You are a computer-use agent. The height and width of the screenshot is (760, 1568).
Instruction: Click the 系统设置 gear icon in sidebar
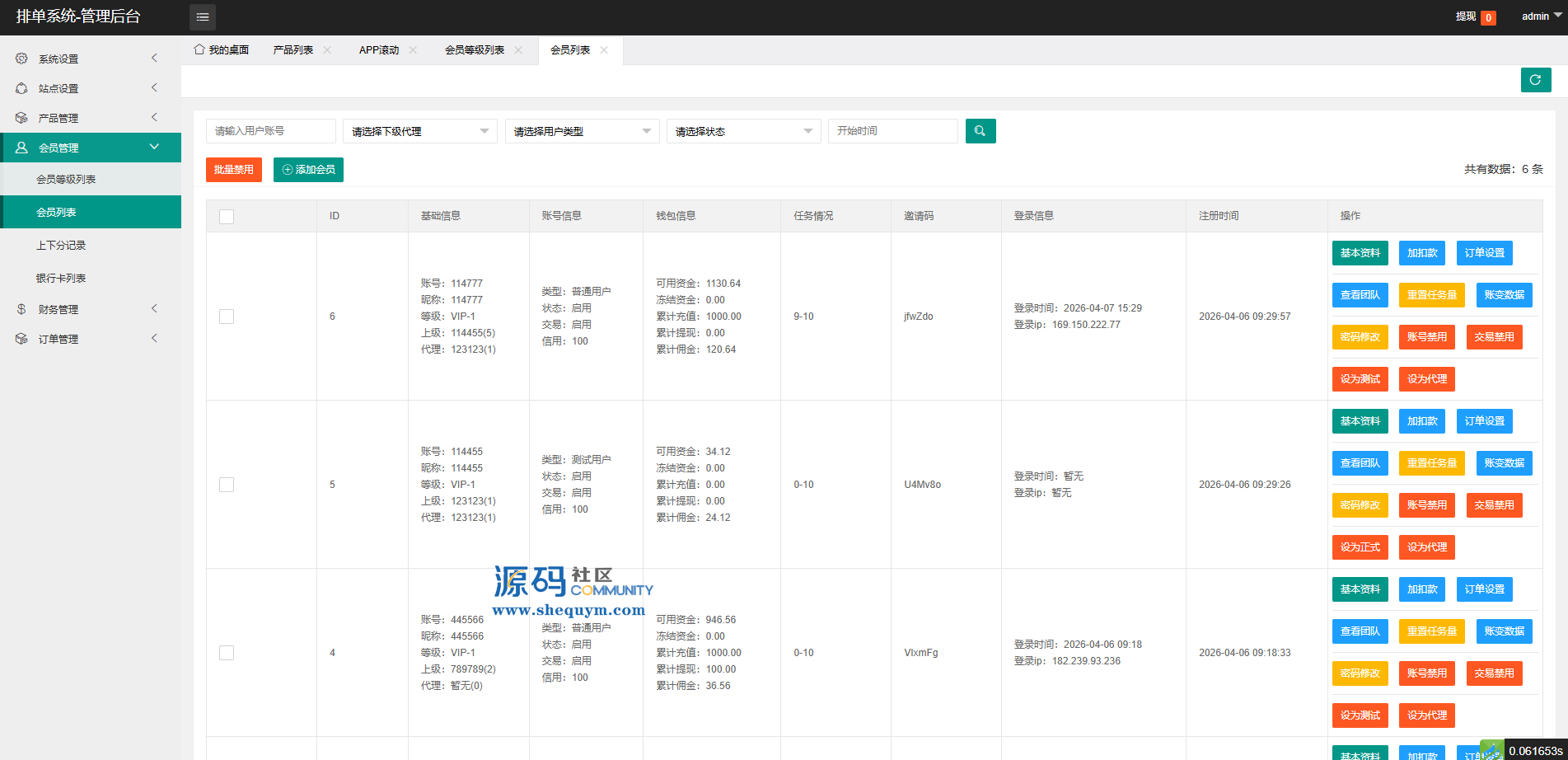point(21,59)
